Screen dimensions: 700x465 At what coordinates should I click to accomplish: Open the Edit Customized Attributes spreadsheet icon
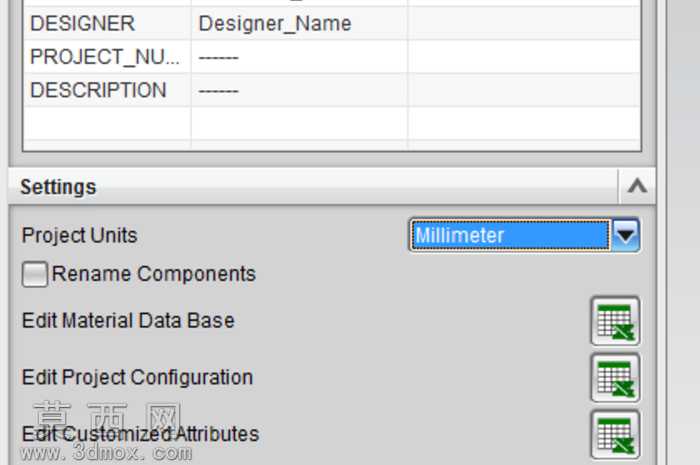pos(615,435)
